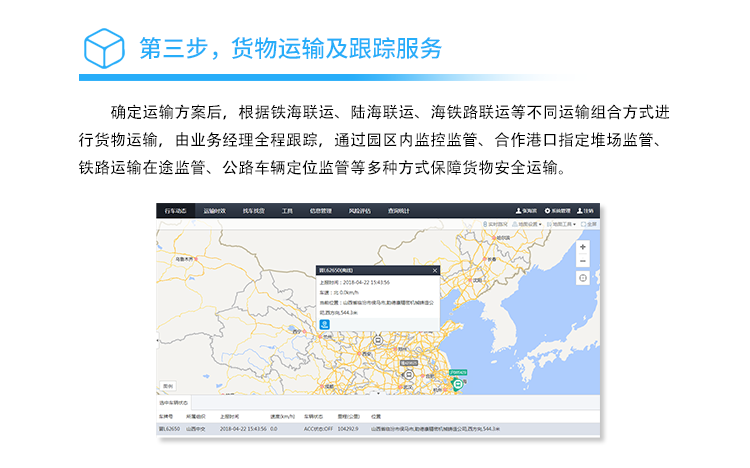Open the 运输时效 menu

click(215, 211)
